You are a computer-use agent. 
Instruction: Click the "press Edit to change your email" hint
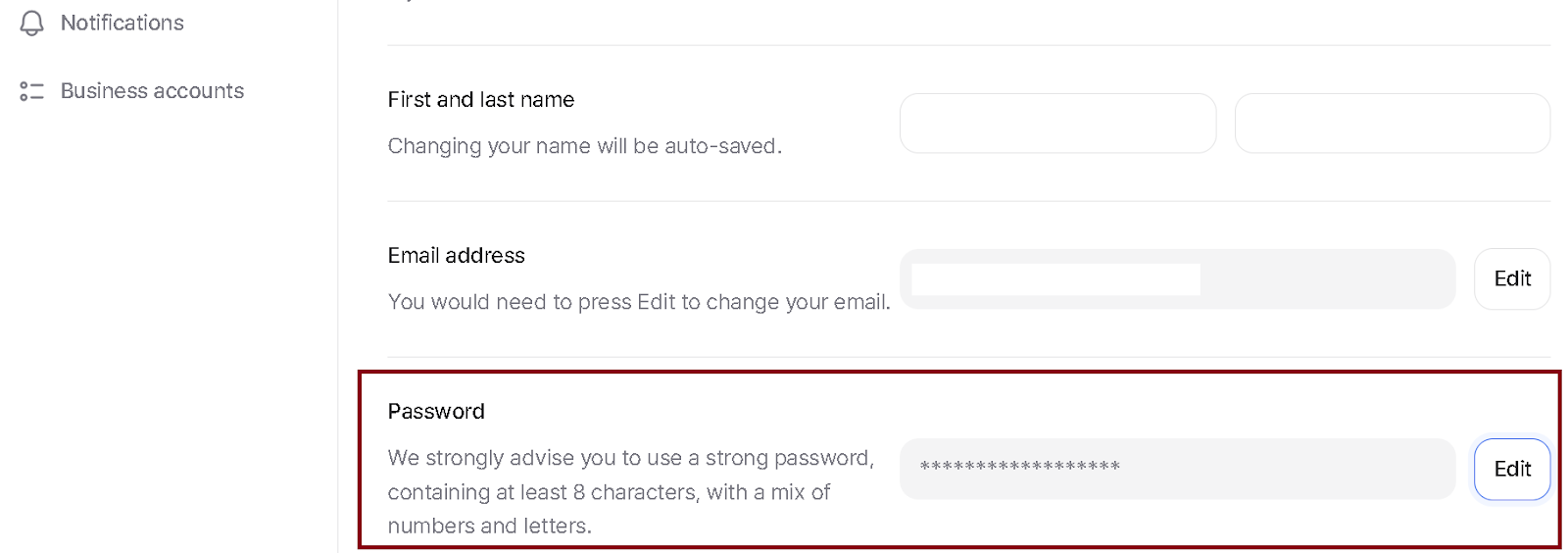coord(733,302)
